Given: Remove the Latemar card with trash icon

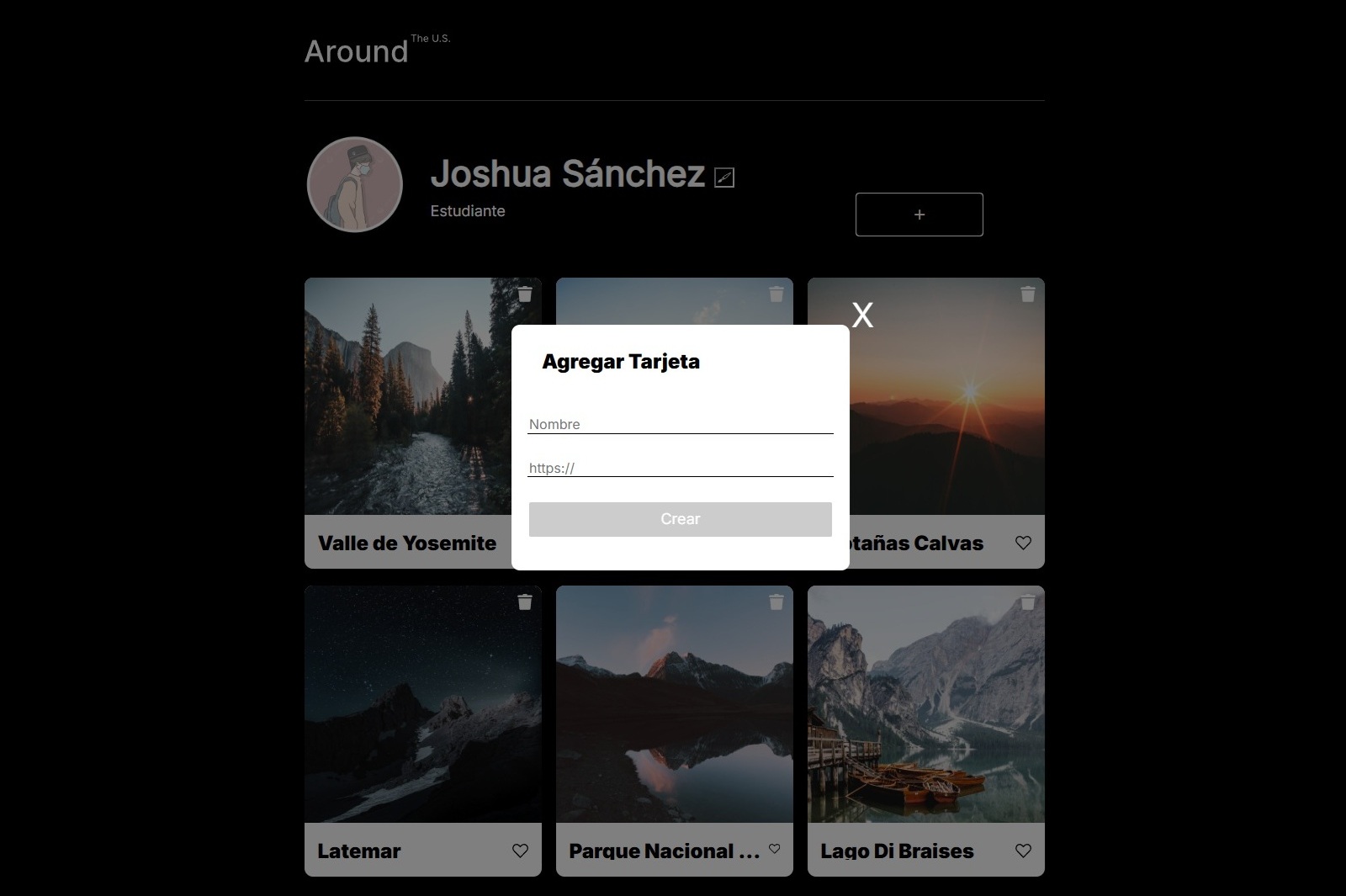Looking at the screenshot, I should tap(525, 602).
